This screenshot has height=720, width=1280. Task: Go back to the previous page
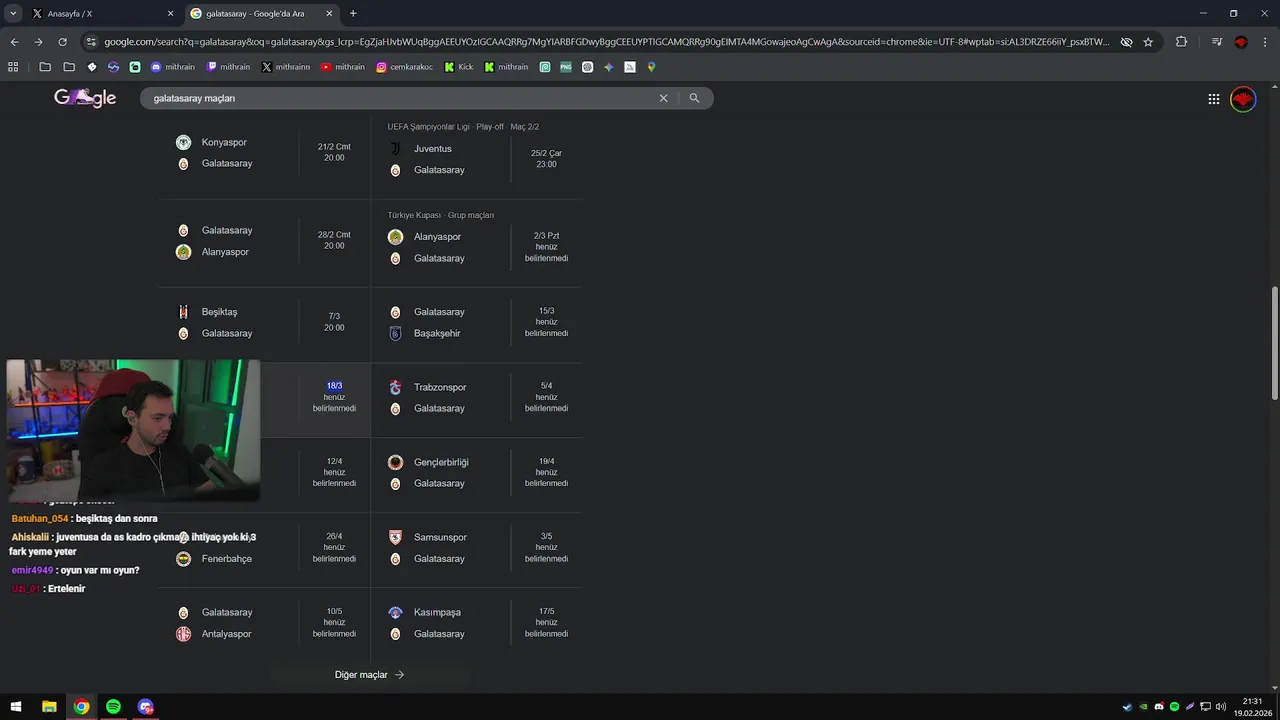pos(14,42)
